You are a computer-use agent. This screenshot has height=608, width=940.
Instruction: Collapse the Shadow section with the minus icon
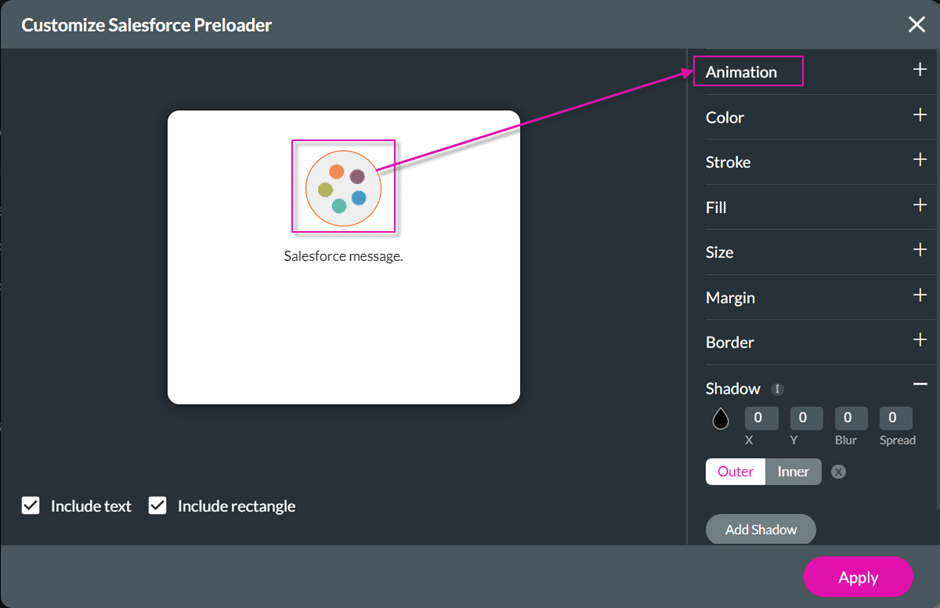919,384
